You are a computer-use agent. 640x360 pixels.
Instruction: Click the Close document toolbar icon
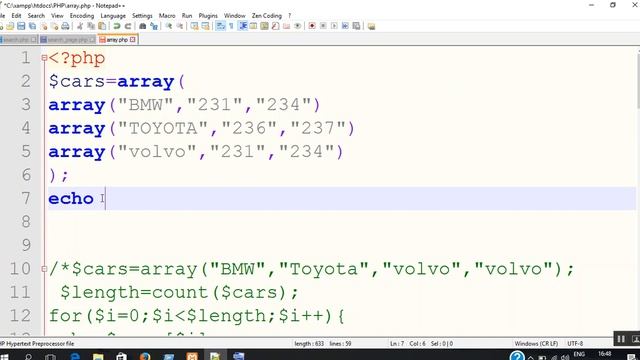(43, 26)
